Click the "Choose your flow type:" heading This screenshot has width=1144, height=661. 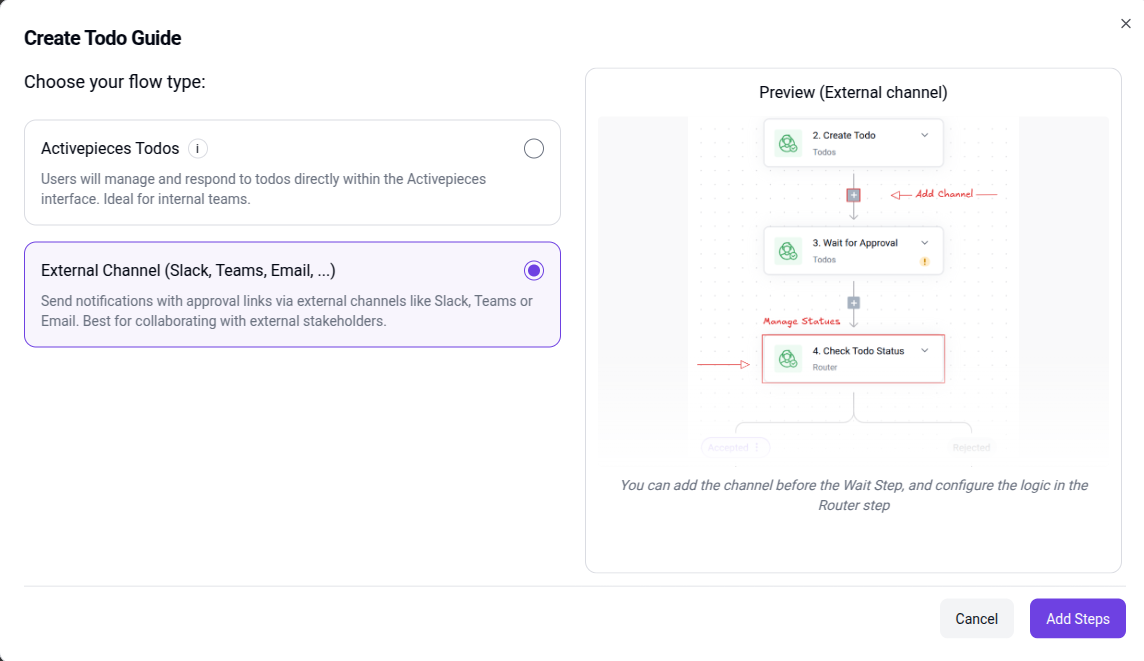[x=115, y=82]
